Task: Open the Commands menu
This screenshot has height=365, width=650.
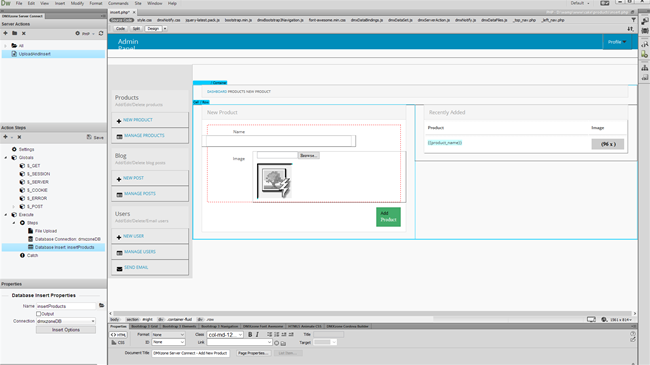Action: click(118, 3)
